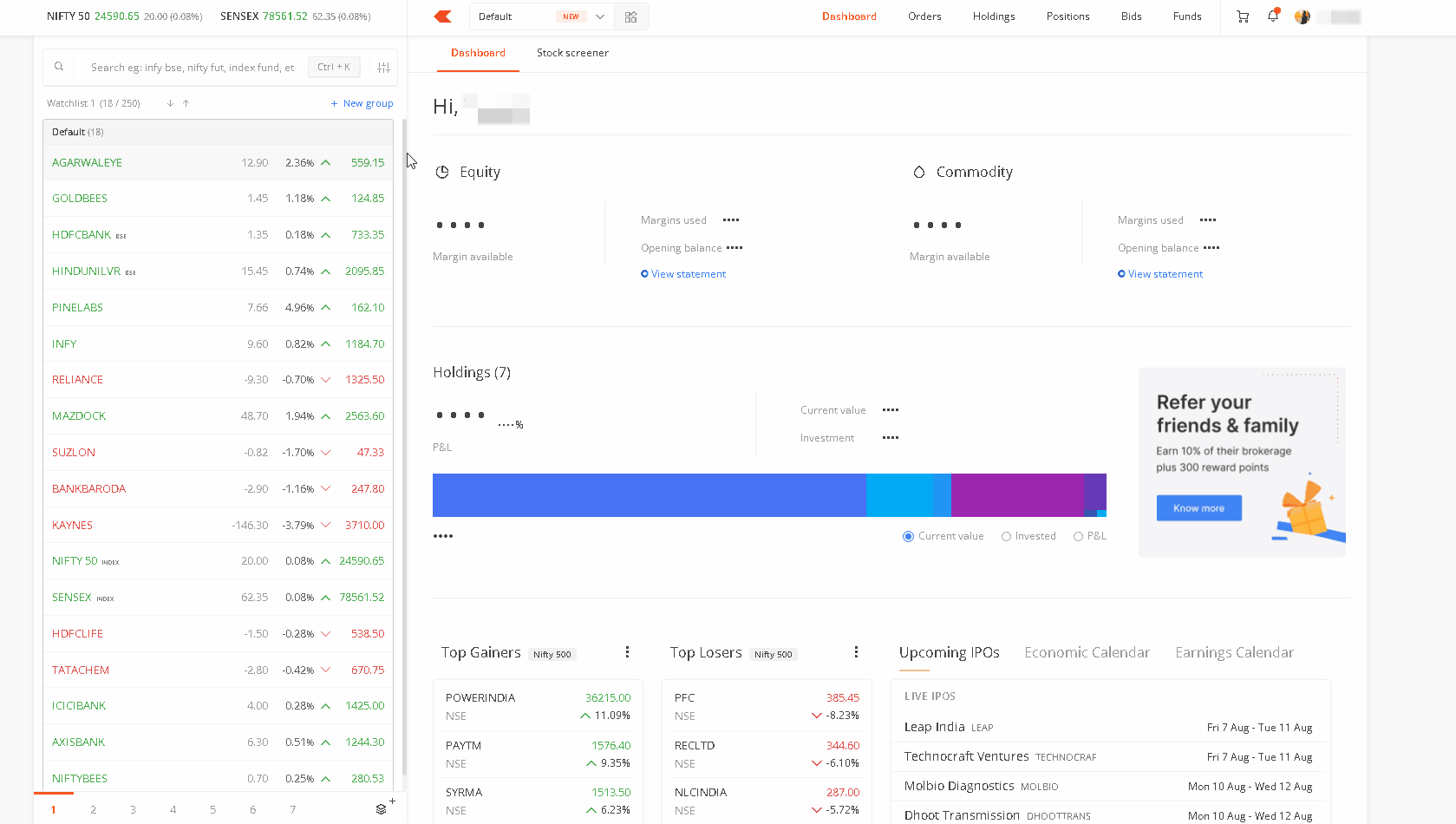Viewport: 1456px width, 824px height.
Task: Open the Bids section
Action: [1132, 16]
